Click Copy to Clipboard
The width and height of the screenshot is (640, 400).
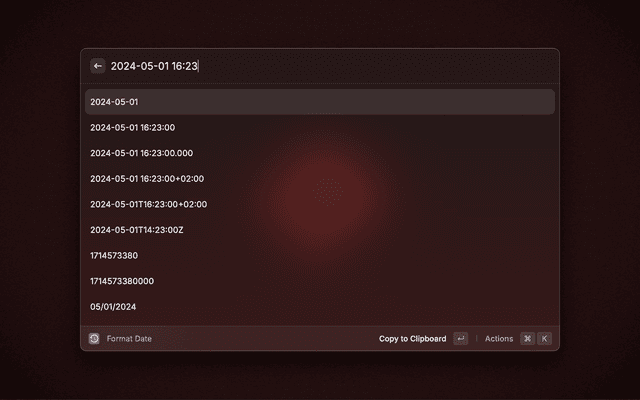[412, 339]
